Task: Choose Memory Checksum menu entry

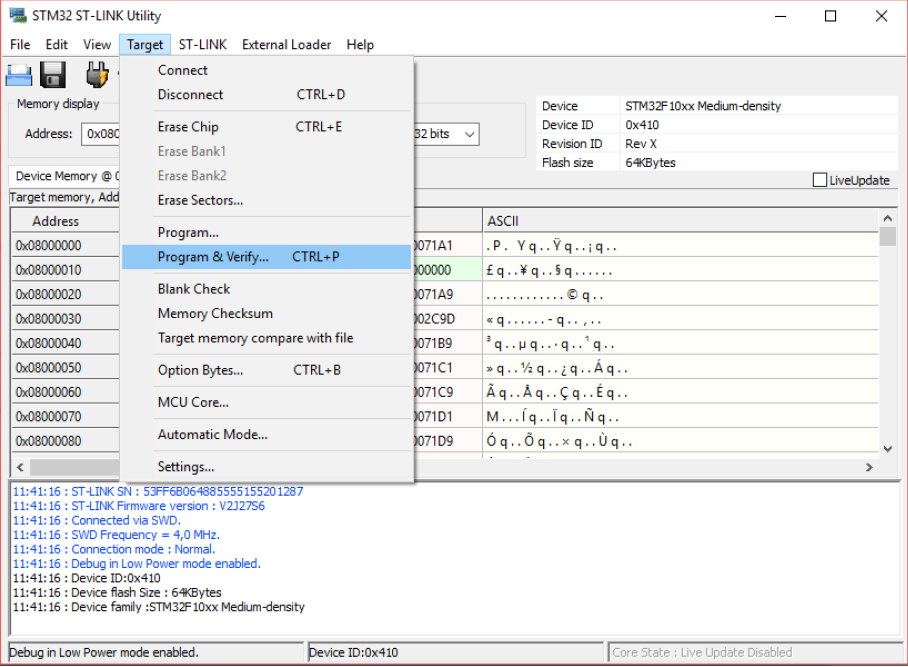Action: 266,313
